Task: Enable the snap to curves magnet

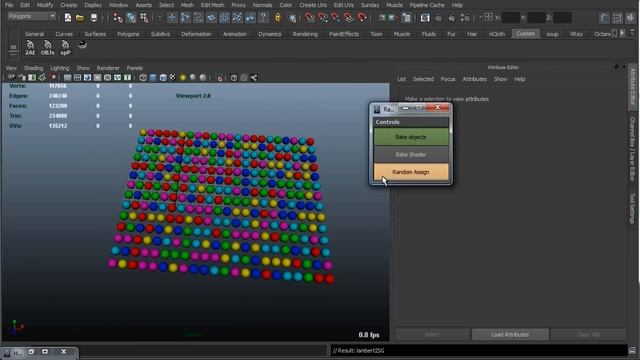Action: pyautogui.click(x=323, y=18)
